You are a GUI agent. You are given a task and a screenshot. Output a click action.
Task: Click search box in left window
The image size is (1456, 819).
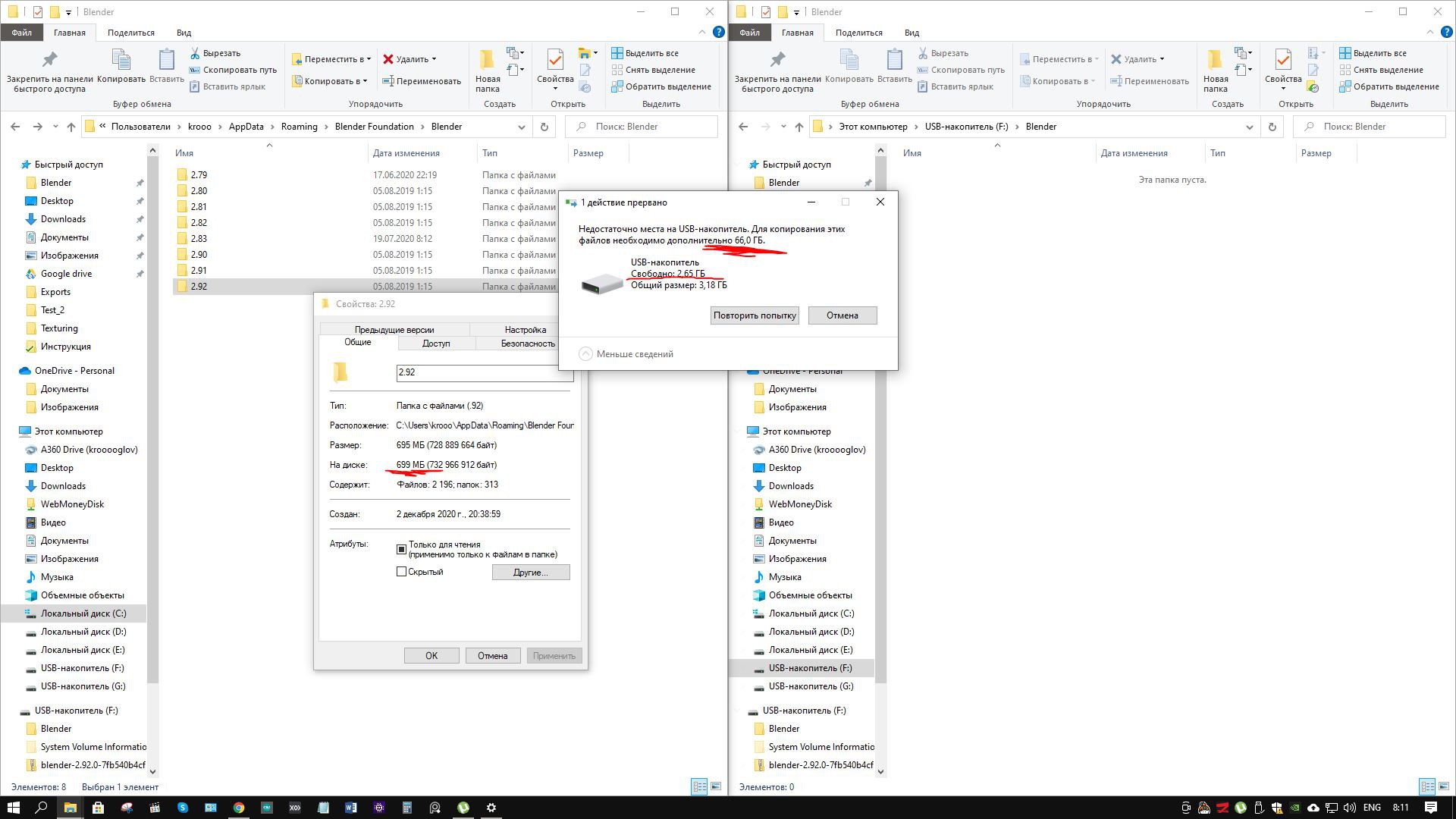click(x=642, y=127)
